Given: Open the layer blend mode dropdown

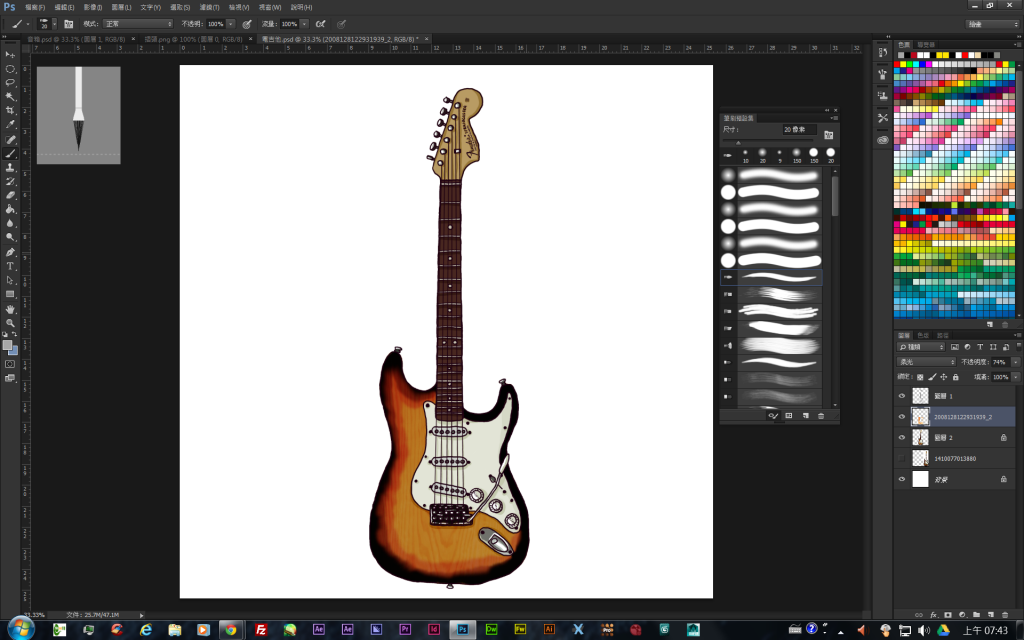Looking at the screenshot, I should pos(925,362).
